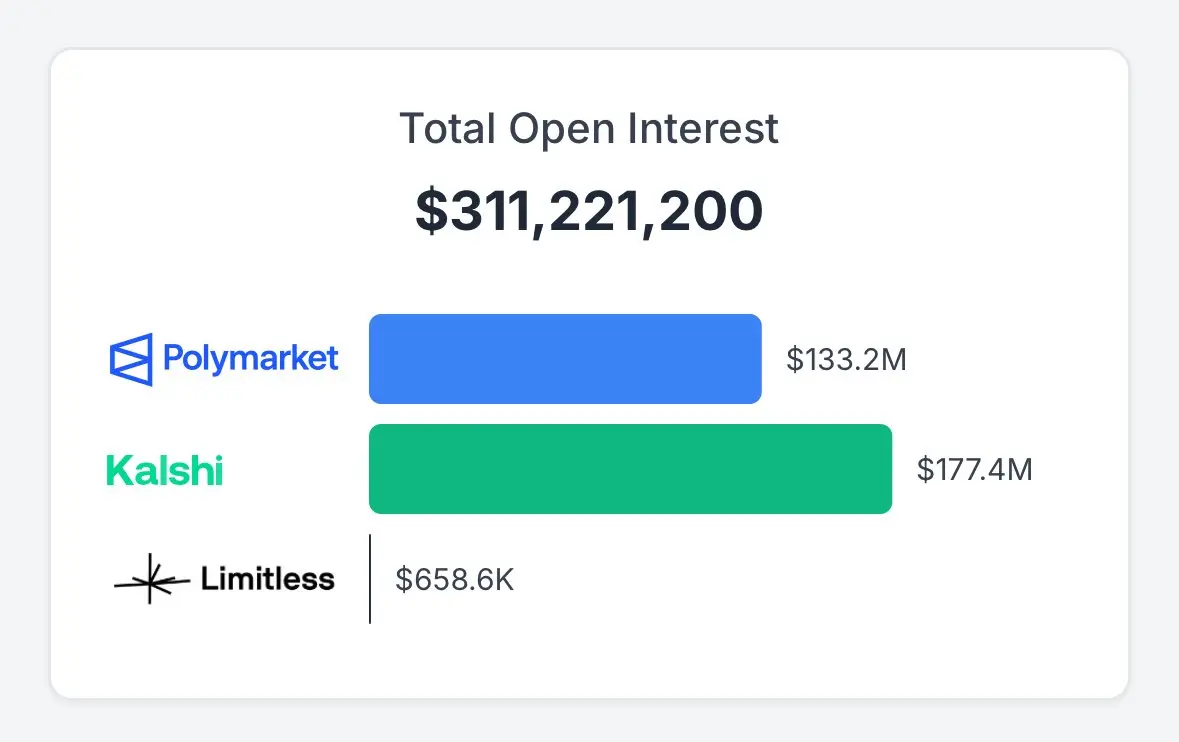Select the blue Polymarket bar
Screen dimensions: 1179x742
pos(565,359)
